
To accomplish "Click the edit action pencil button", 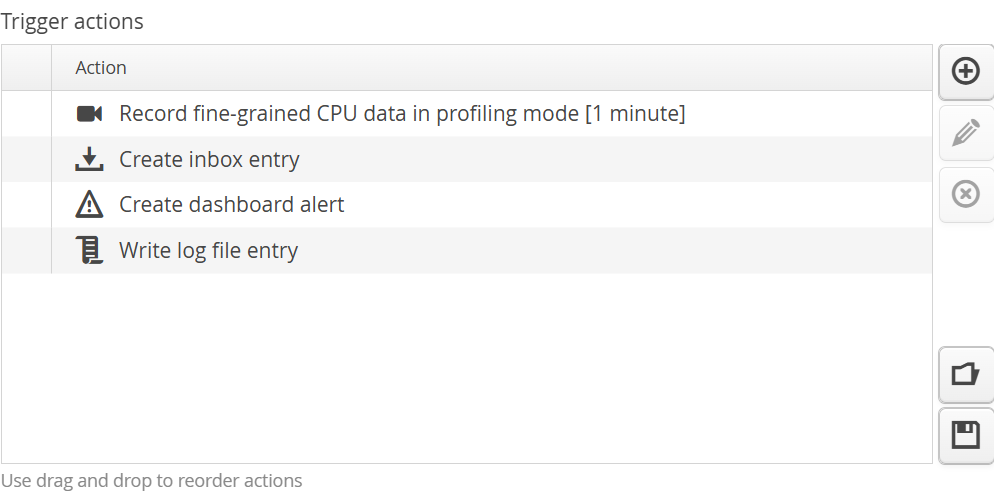I will [x=965, y=133].
